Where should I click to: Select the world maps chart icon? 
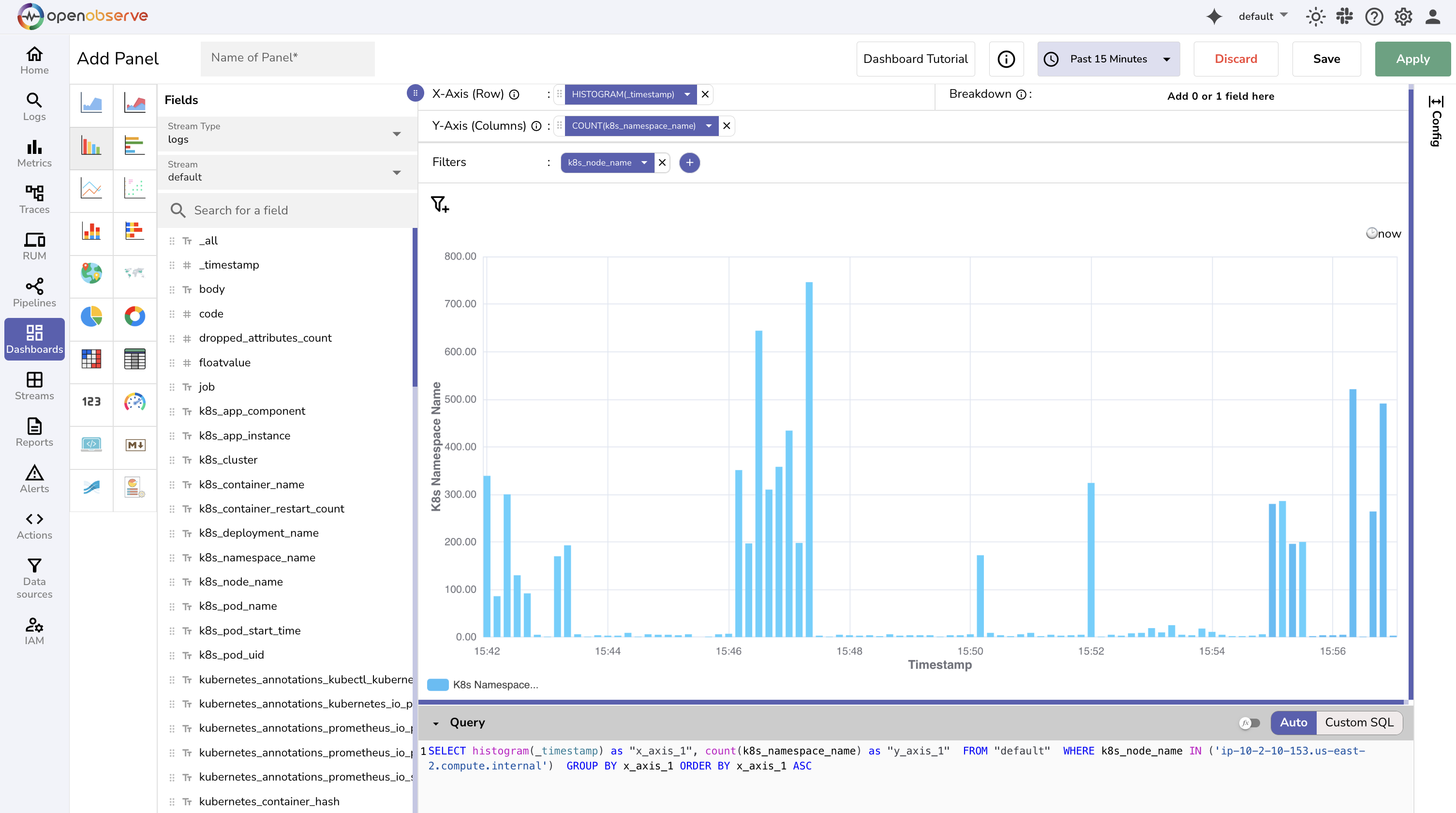point(134,273)
